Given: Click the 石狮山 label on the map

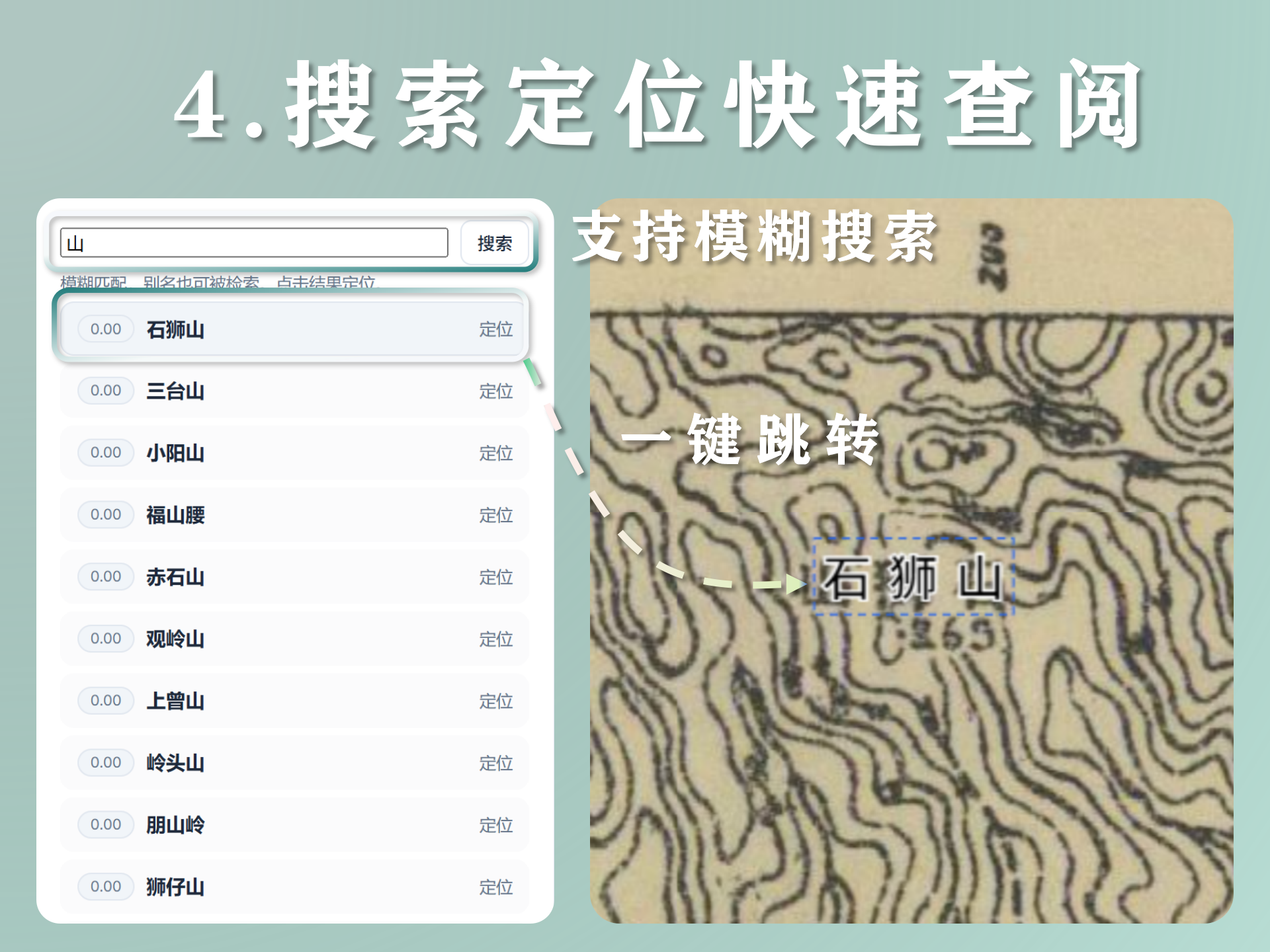Looking at the screenshot, I should (913, 577).
